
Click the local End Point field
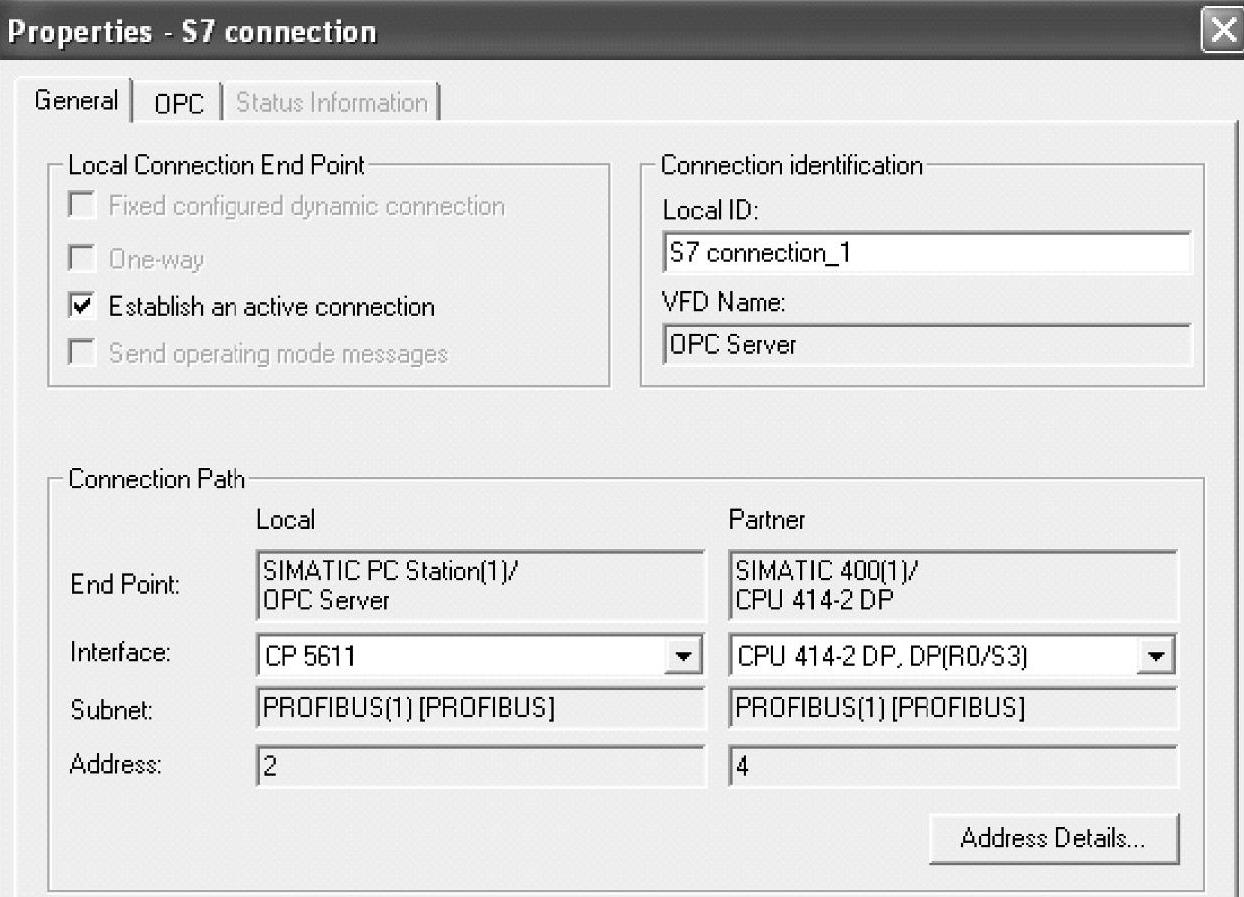click(x=480, y=586)
